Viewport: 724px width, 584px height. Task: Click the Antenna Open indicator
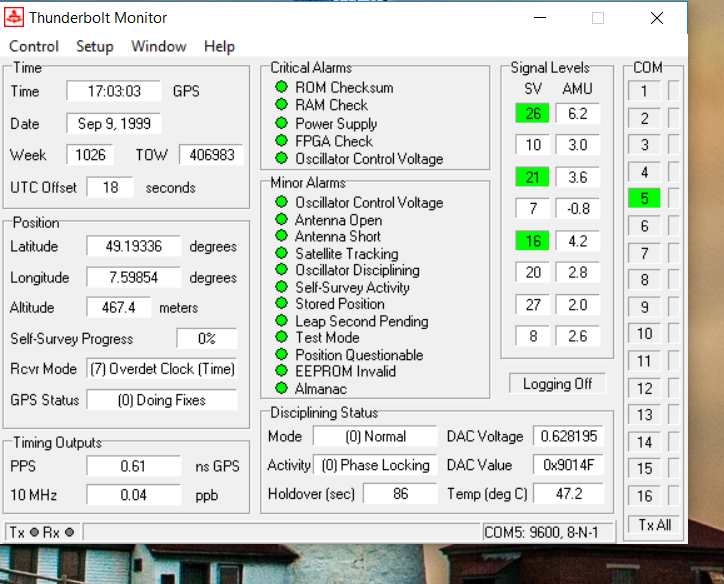coord(281,219)
